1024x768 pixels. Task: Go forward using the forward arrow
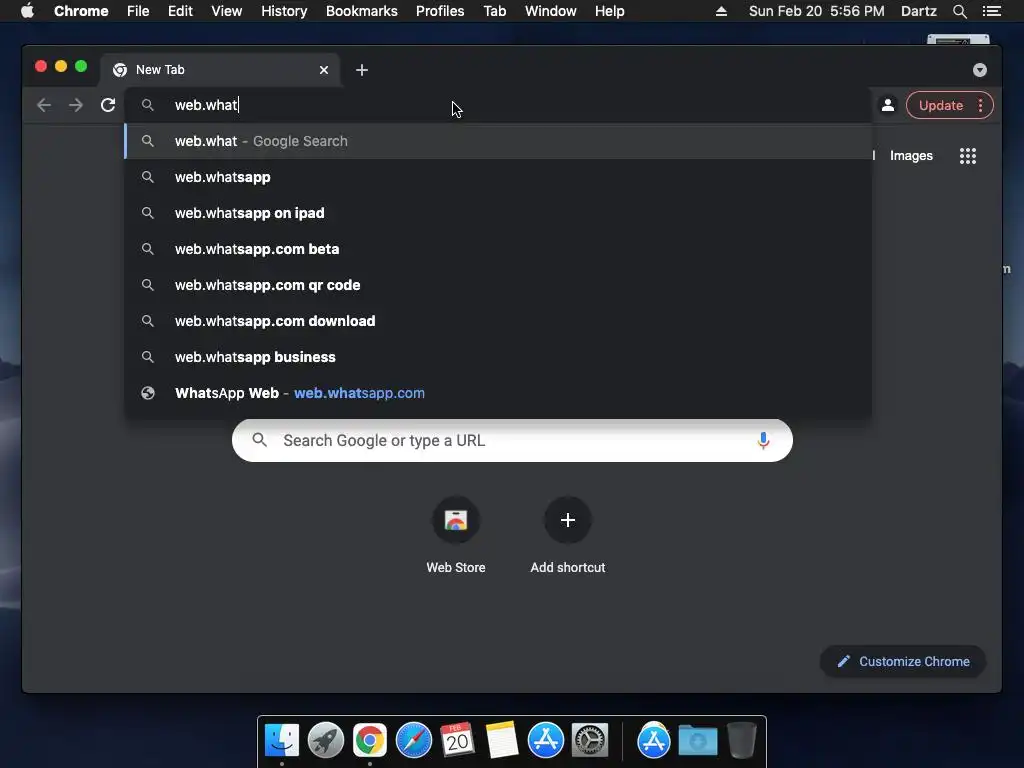(x=76, y=105)
